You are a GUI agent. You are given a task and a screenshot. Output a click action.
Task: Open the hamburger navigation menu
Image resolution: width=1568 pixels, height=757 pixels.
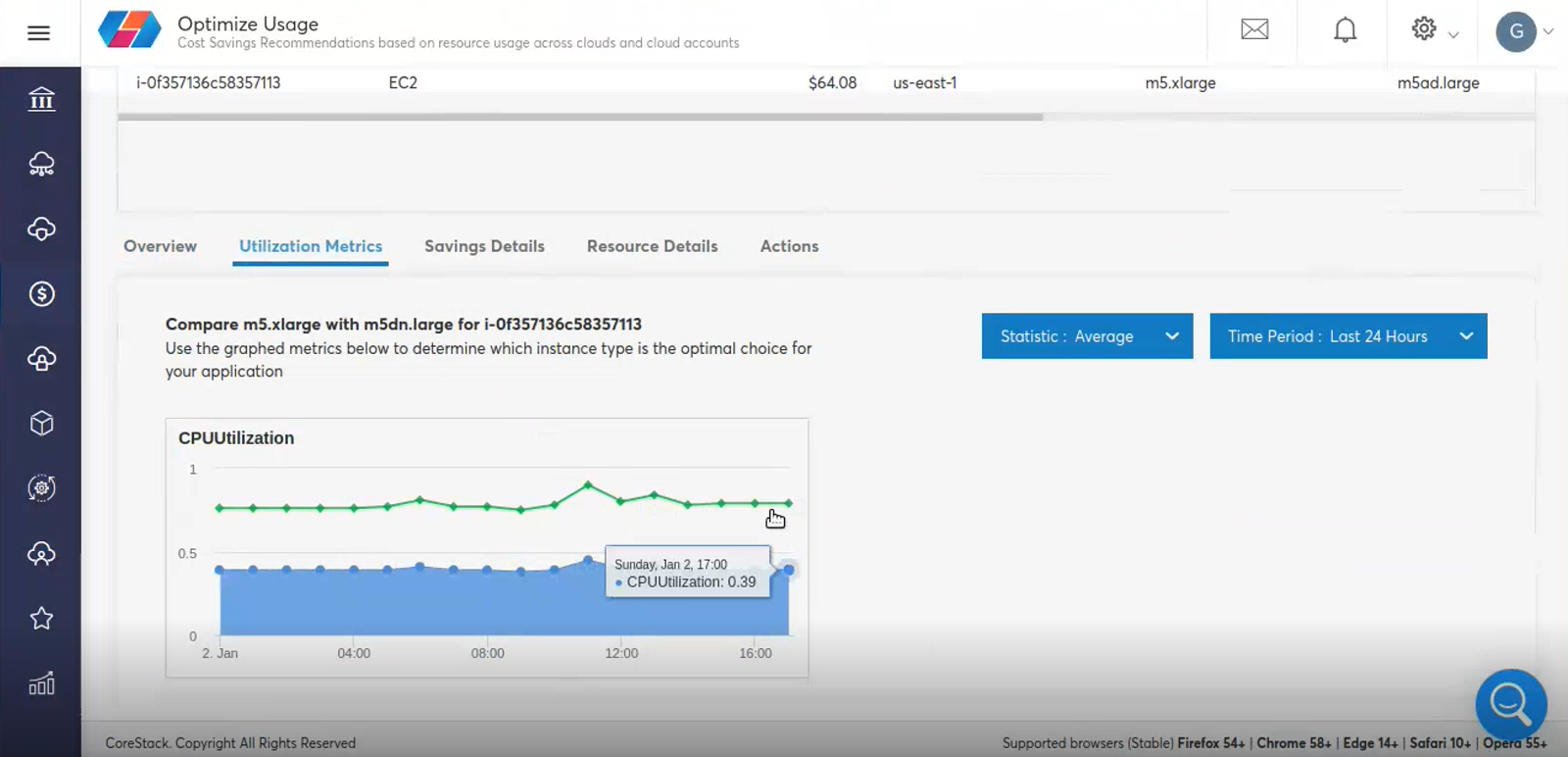(x=39, y=33)
